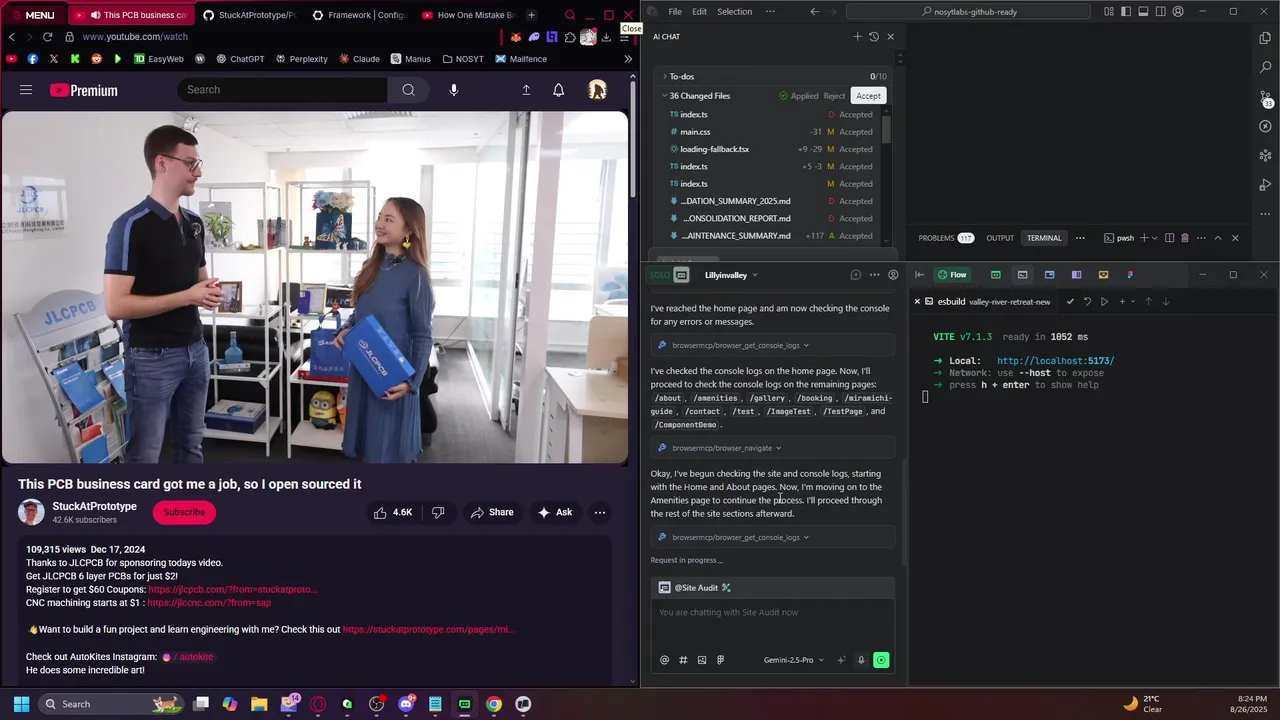Open Source Control icon with 33 badge
The width and height of the screenshot is (1280, 720).
[x=1265, y=98]
